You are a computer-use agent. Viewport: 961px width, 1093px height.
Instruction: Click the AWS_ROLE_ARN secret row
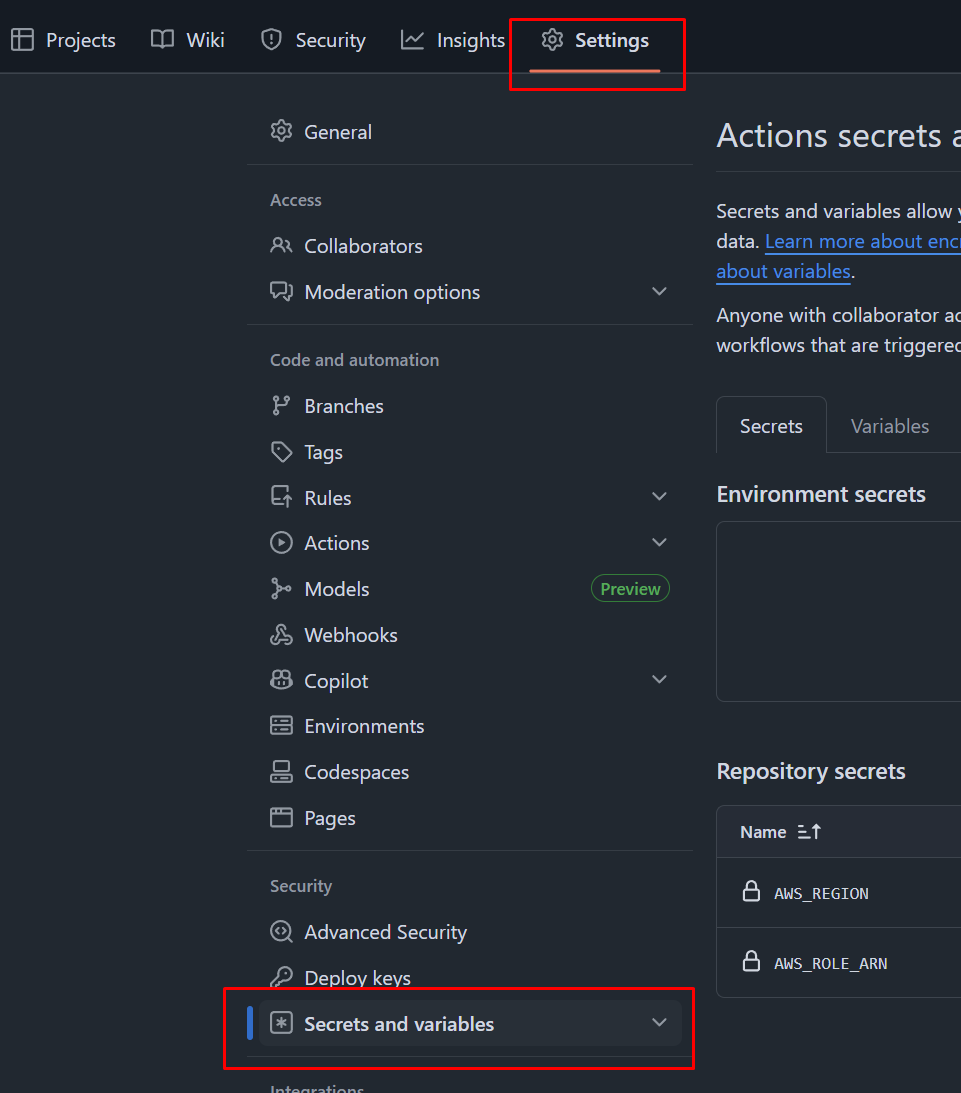coord(830,963)
